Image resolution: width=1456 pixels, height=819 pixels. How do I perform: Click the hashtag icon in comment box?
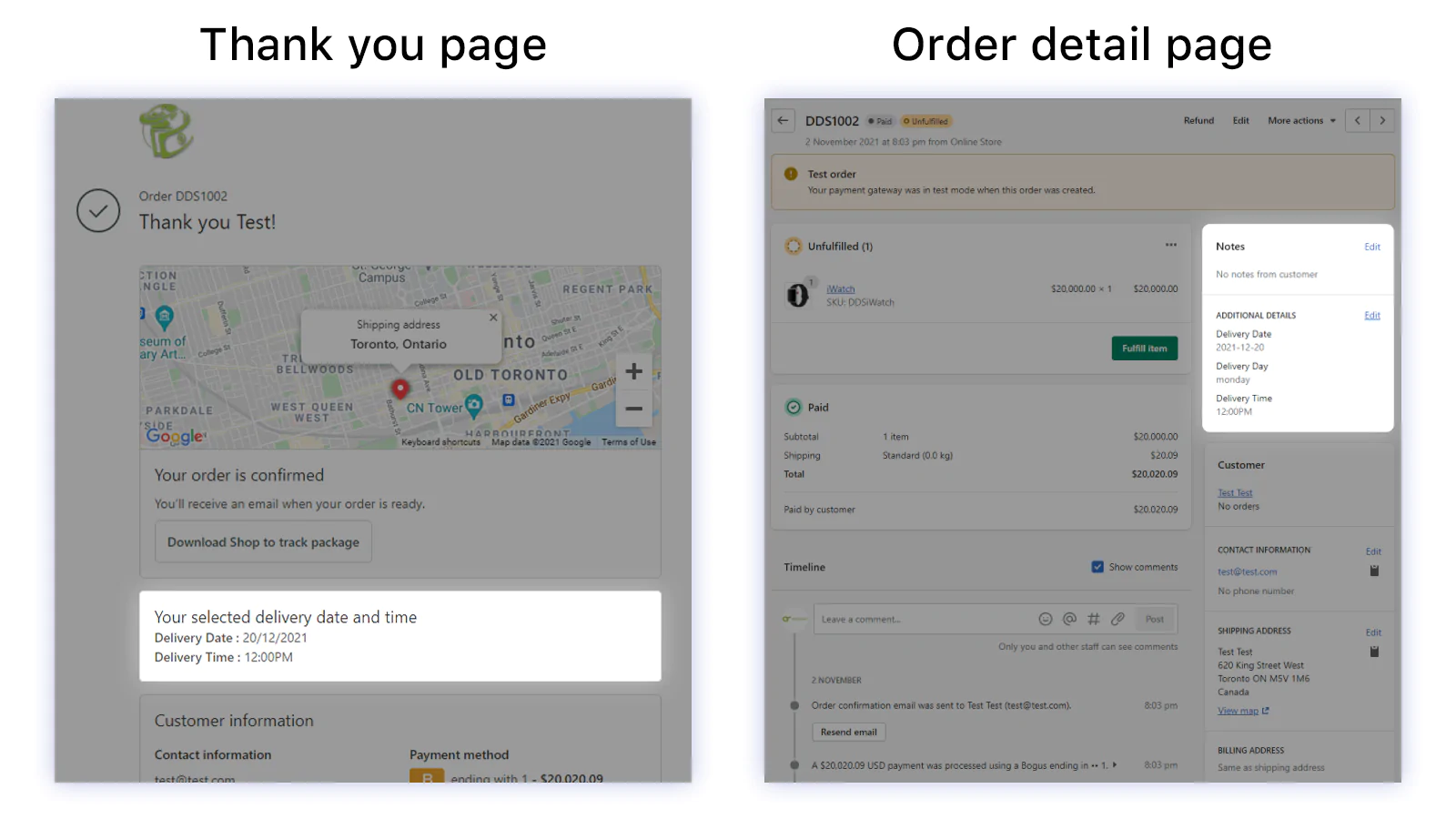point(1094,619)
